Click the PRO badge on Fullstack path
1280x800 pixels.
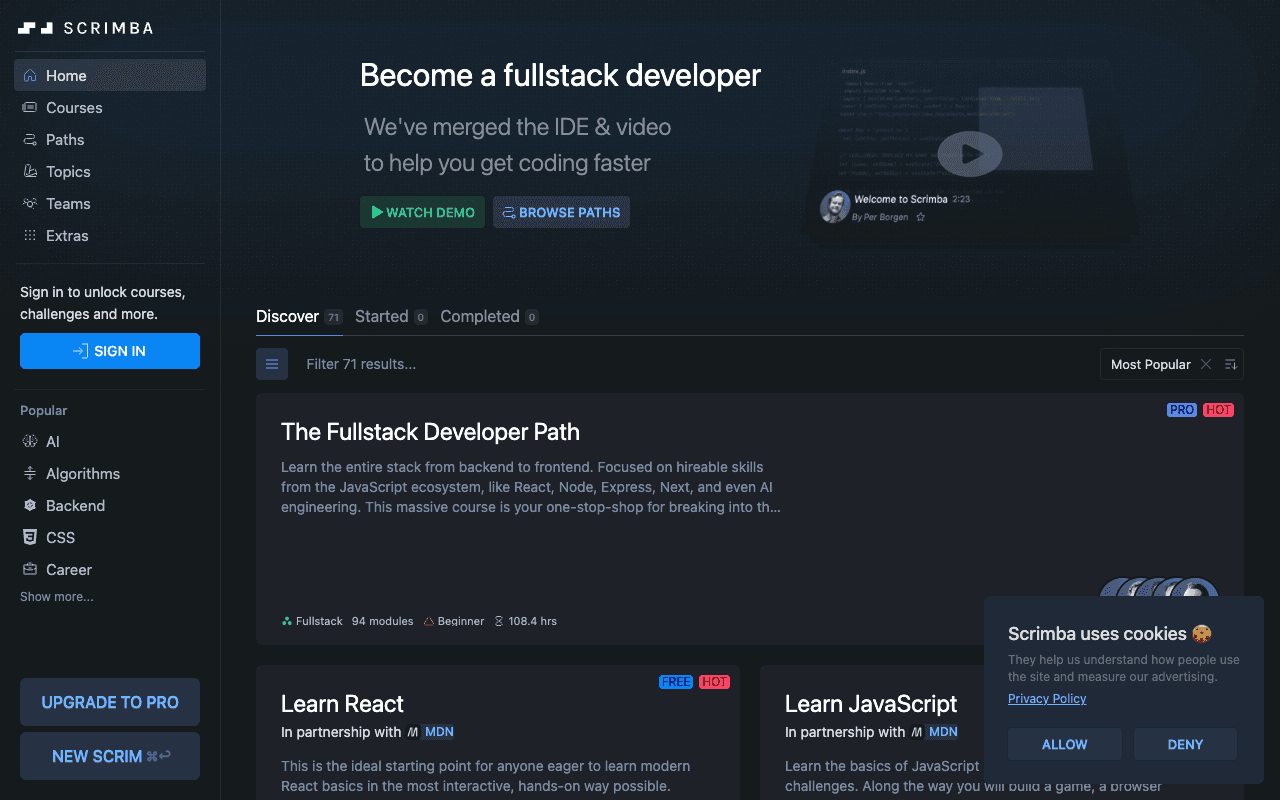click(x=1182, y=410)
